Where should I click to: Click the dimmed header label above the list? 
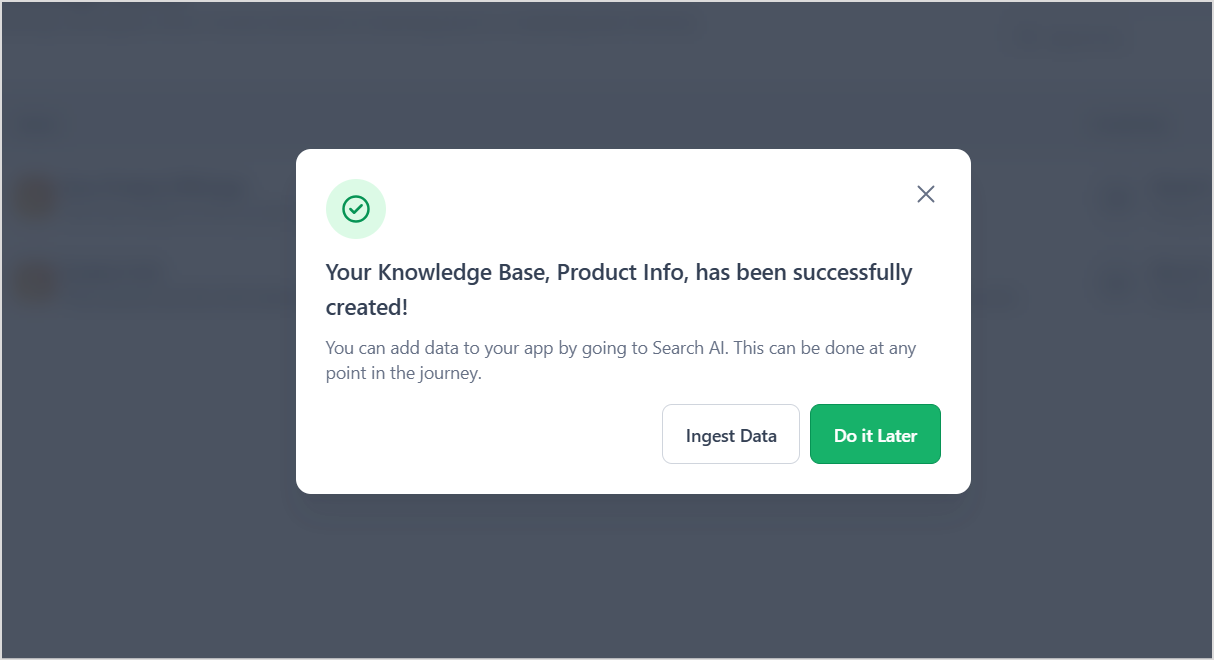[x=38, y=123]
